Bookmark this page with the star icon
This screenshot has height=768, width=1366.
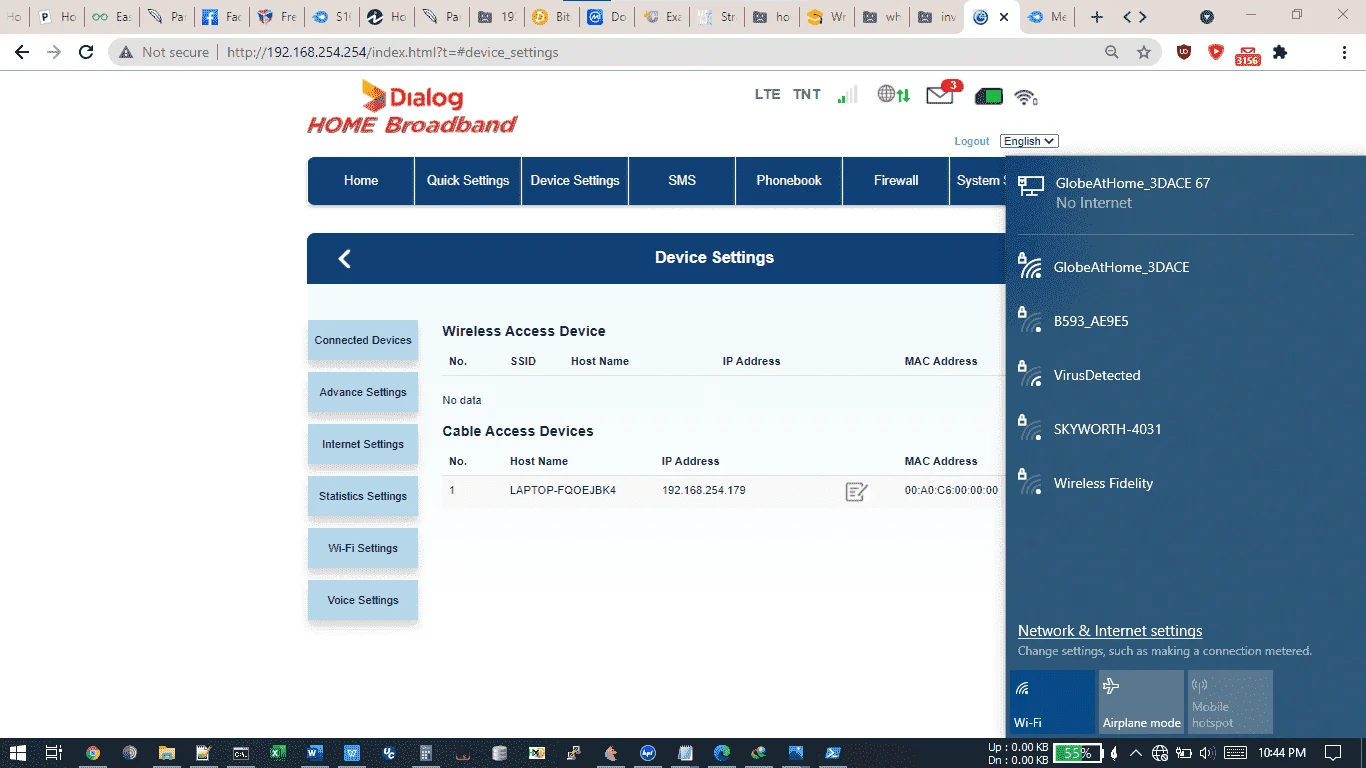[1144, 52]
